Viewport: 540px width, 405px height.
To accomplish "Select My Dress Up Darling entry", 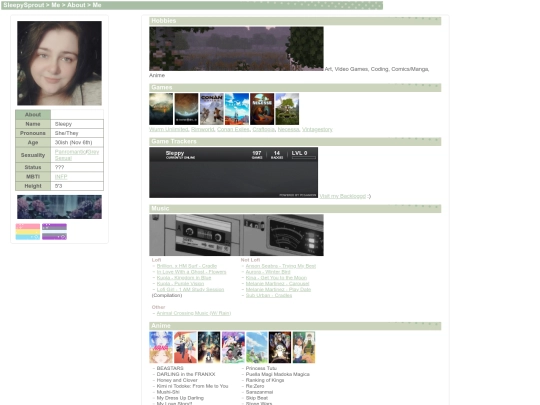I will 180,398.
